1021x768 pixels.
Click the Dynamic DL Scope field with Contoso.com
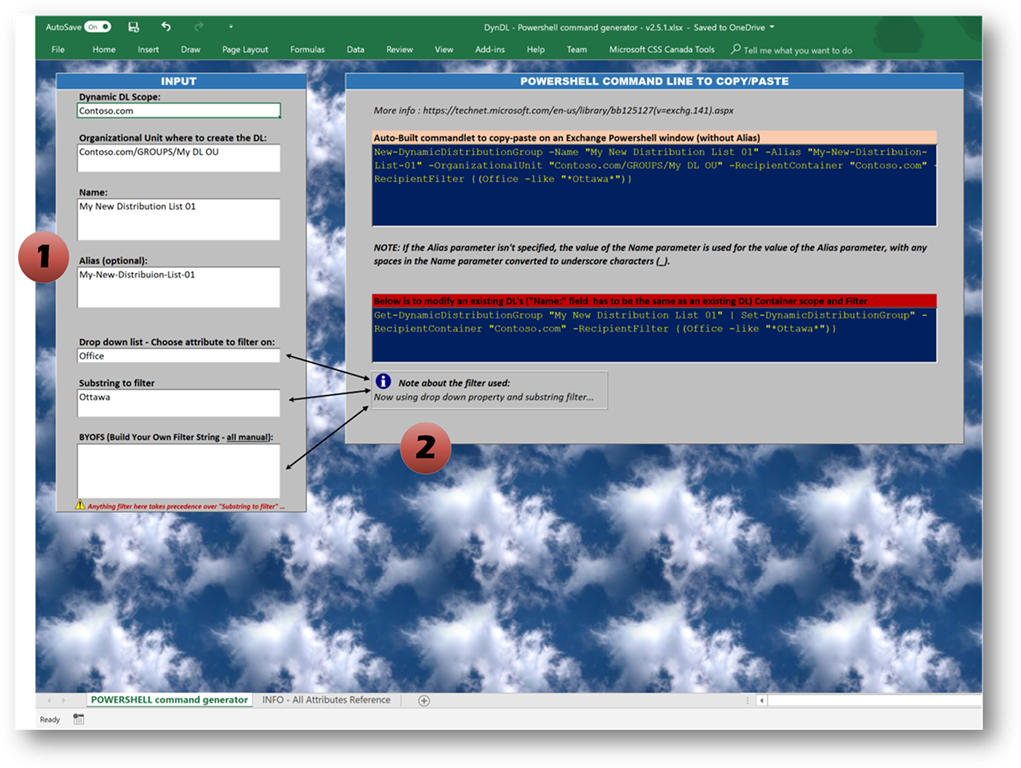click(178, 111)
